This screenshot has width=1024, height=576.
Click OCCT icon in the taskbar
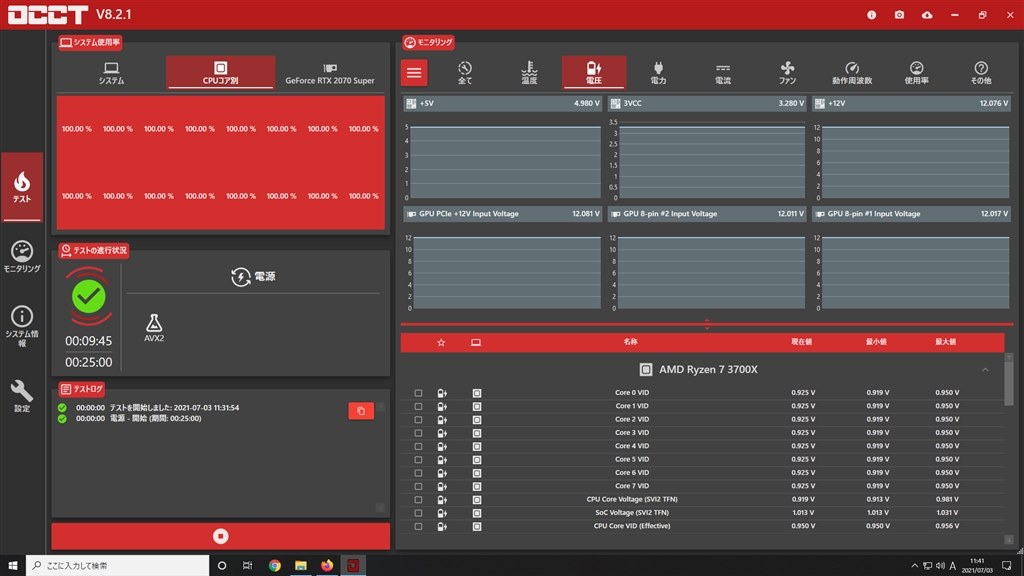(353, 566)
